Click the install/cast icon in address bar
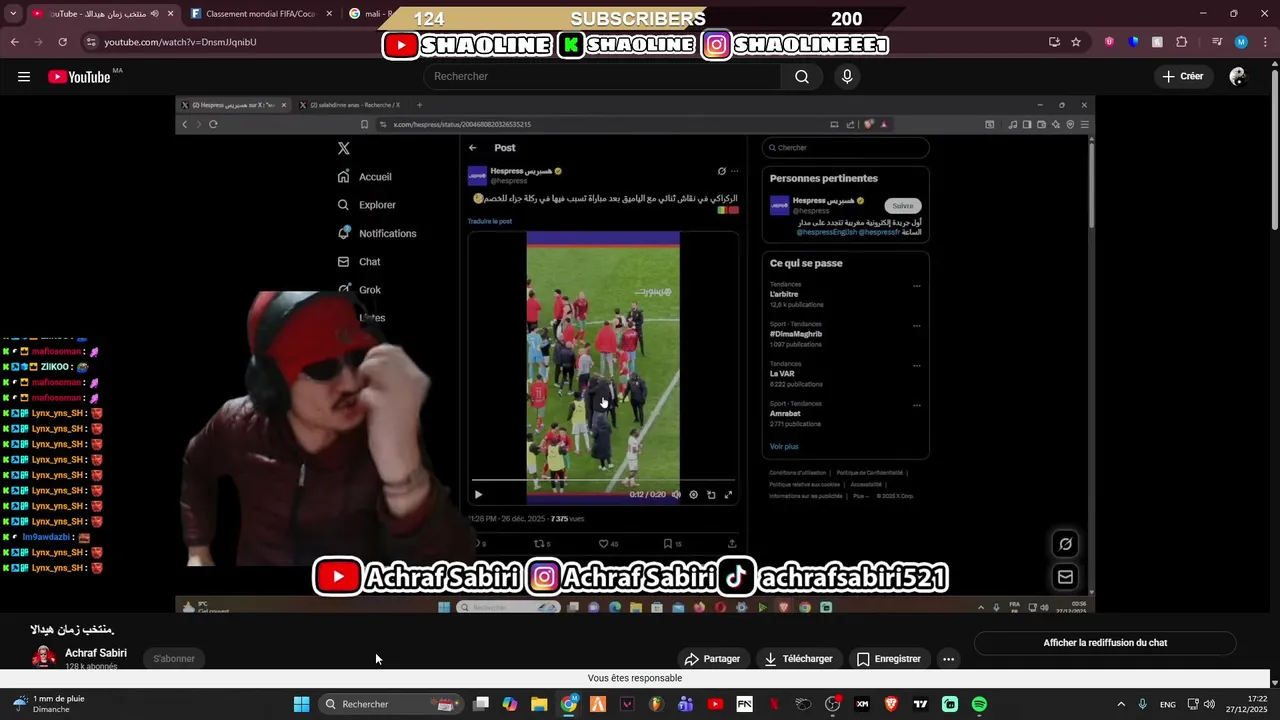Image resolution: width=1280 pixels, height=720 pixels. [1054, 42]
